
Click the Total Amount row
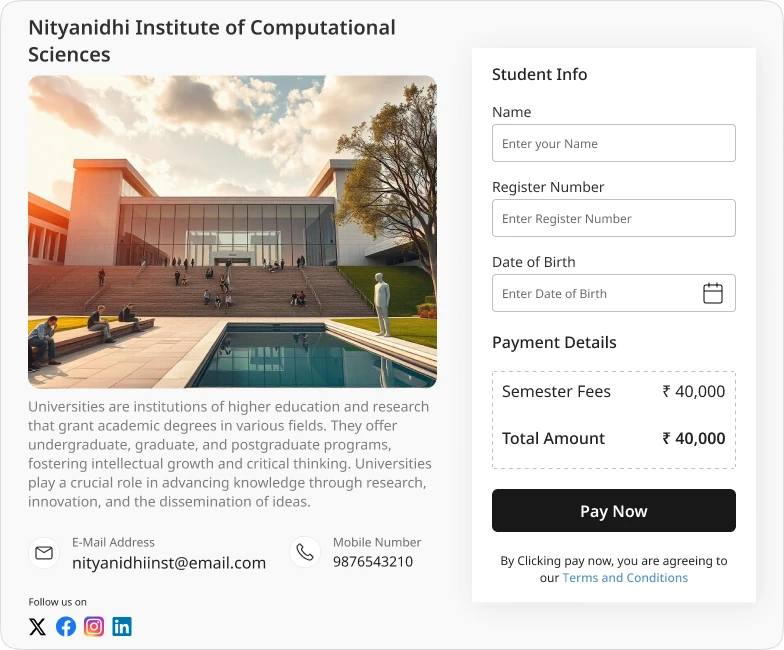click(614, 438)
